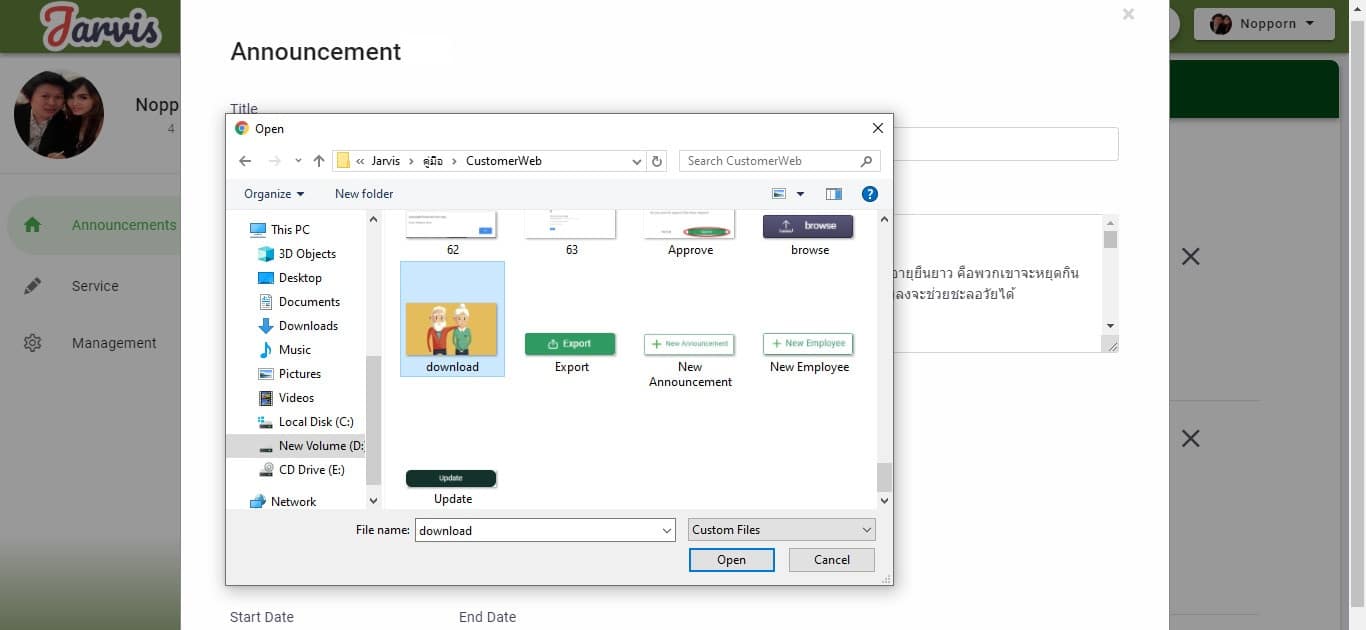Click the refresh icon beside address bar
1366x630 pixels.
(x=657, y=161)
